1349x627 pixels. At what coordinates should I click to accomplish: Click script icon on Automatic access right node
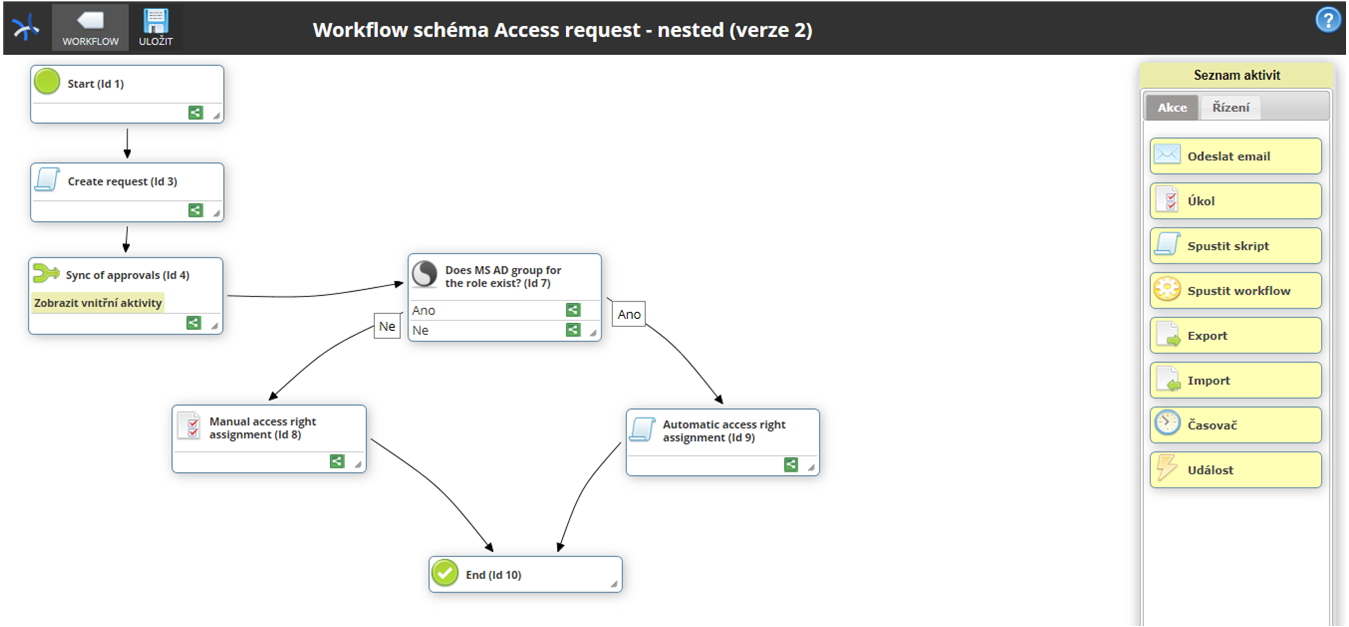click(641, 429)
